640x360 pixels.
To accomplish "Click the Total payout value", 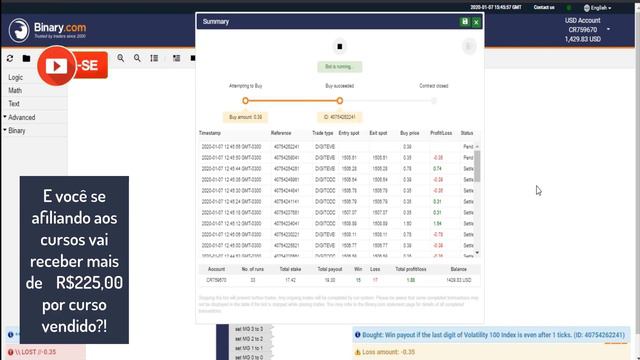I will [x=330, y=280].
